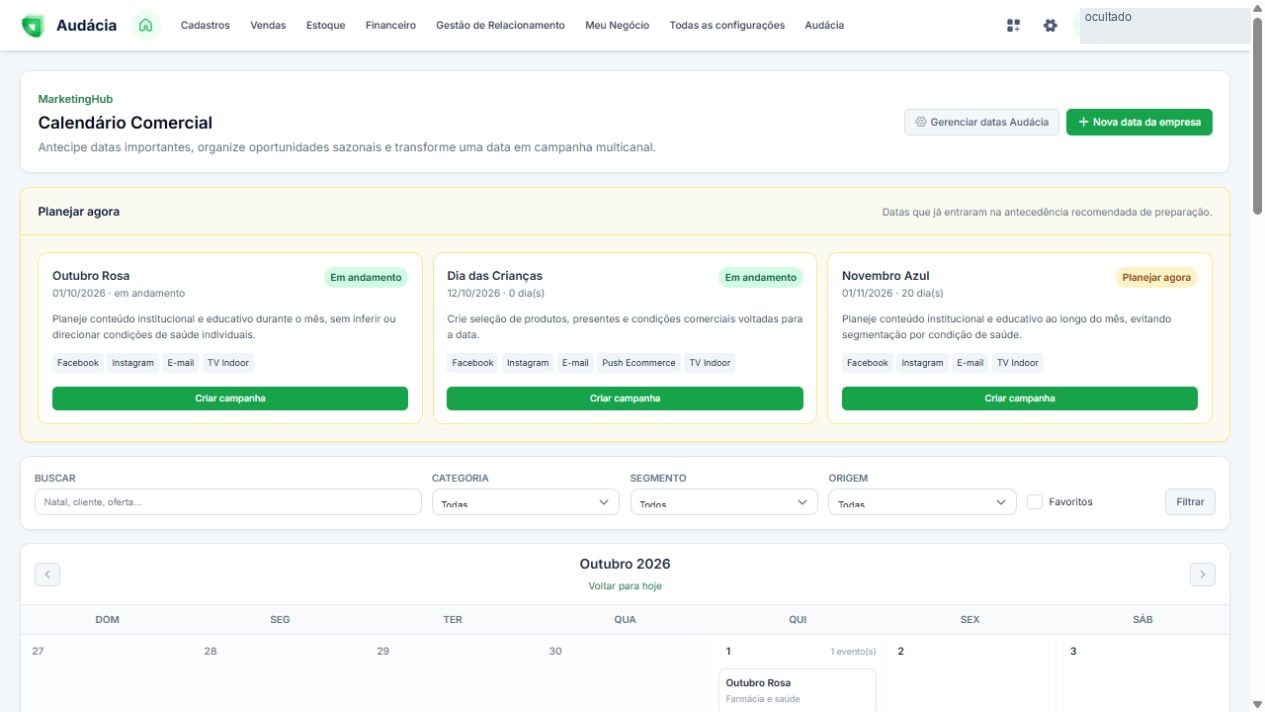Toggle the Favoritos checkbox

click(x=1035, y=502)
